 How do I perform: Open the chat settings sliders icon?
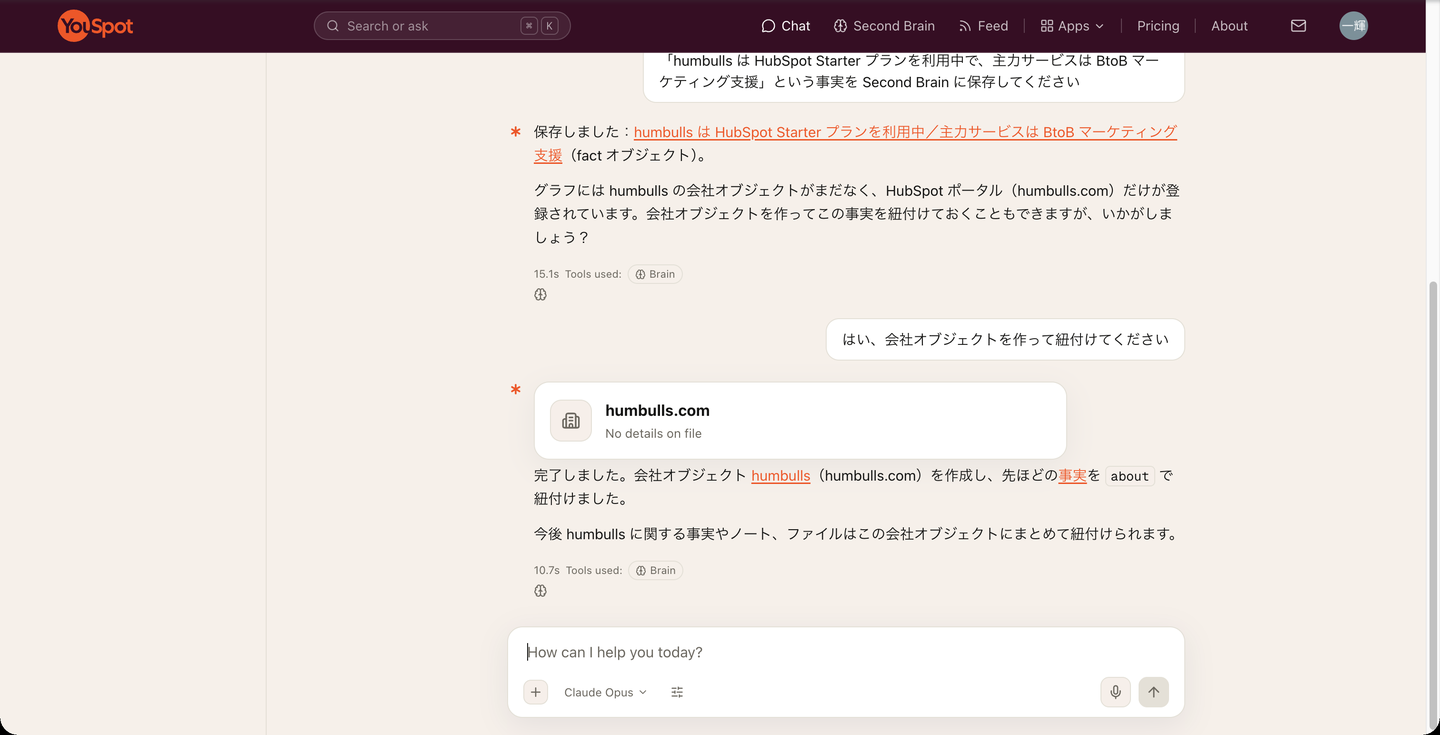(x=677, y=692)
